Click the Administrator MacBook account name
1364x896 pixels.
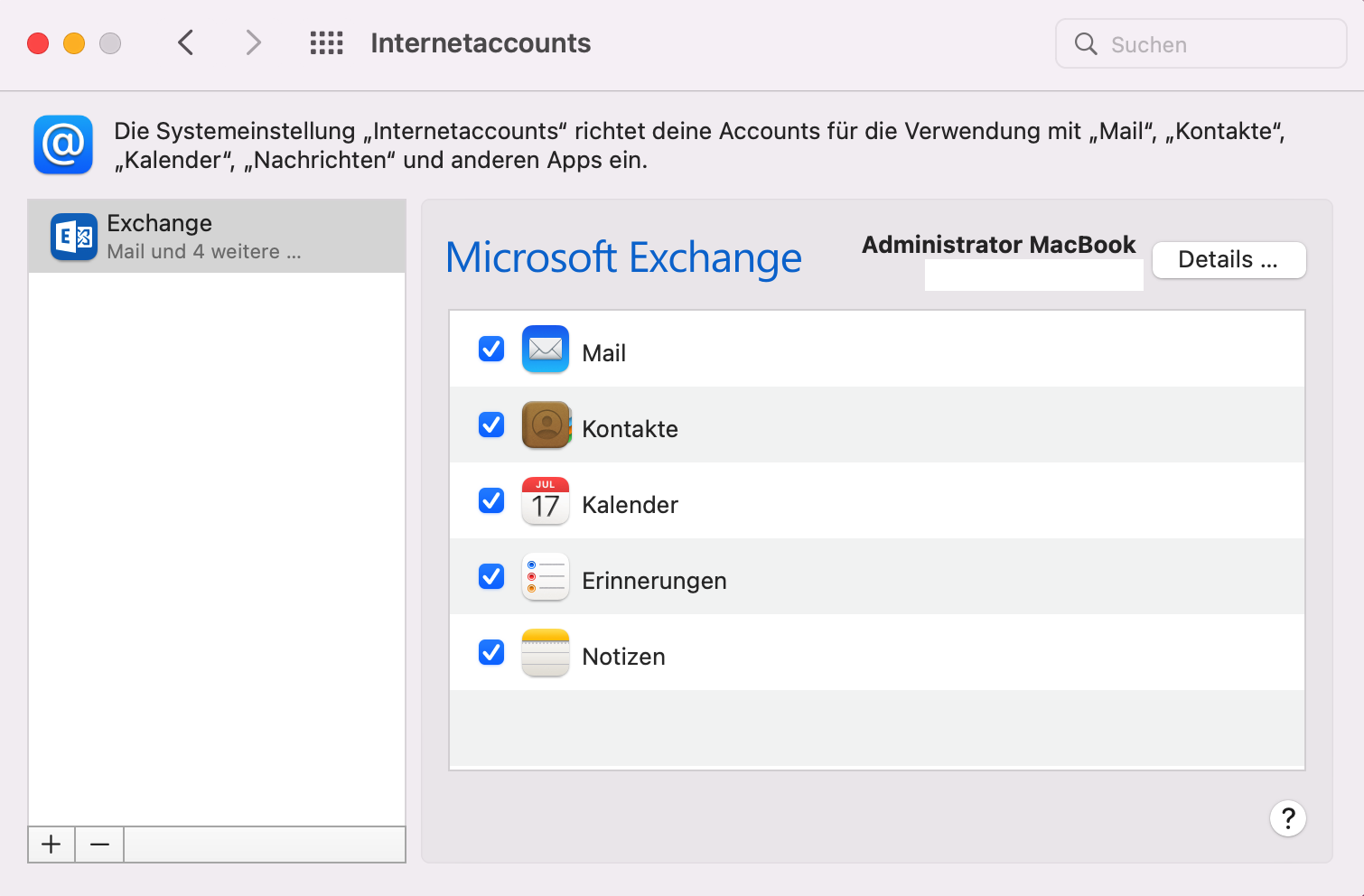point(999,245)
